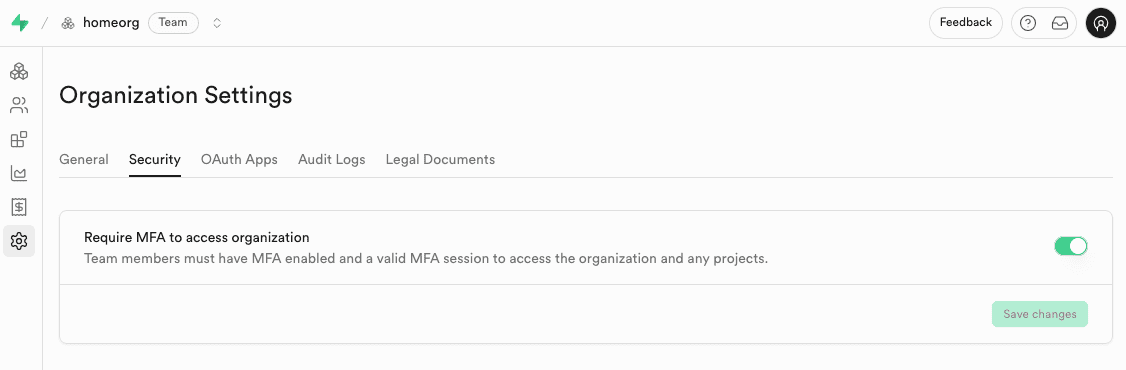Viewport: 1126px width, 370px height.
Task: Switch to the General tab
Action: [x=83, y=159]
